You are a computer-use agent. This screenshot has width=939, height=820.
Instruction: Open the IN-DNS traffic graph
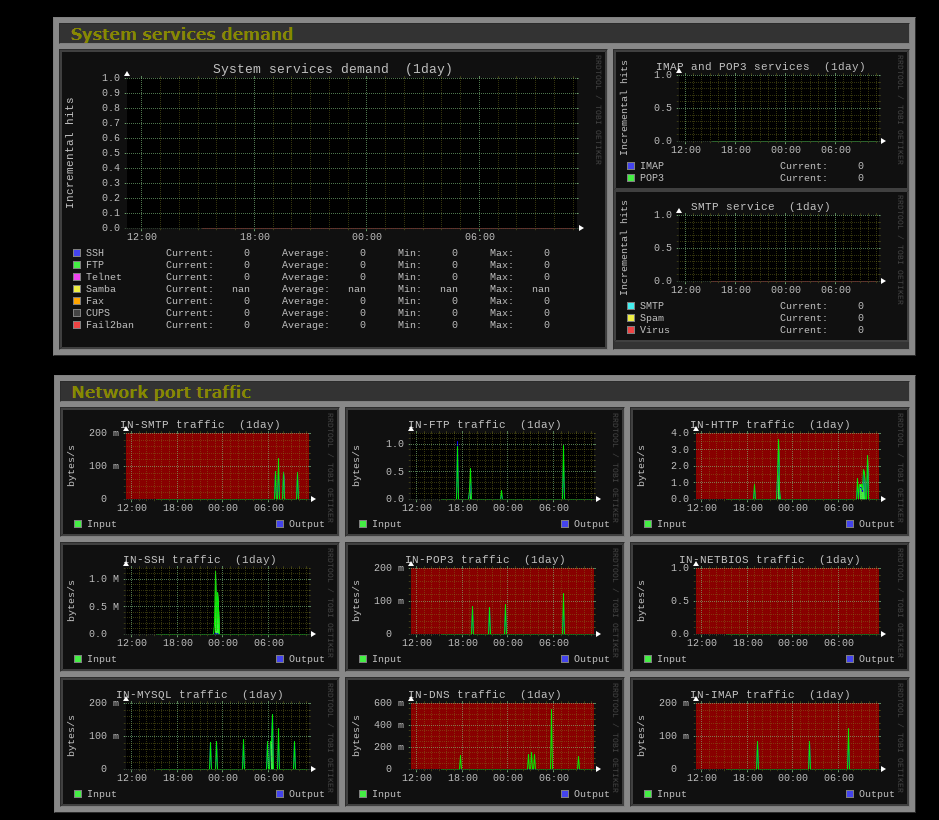[x=485, y=736]
